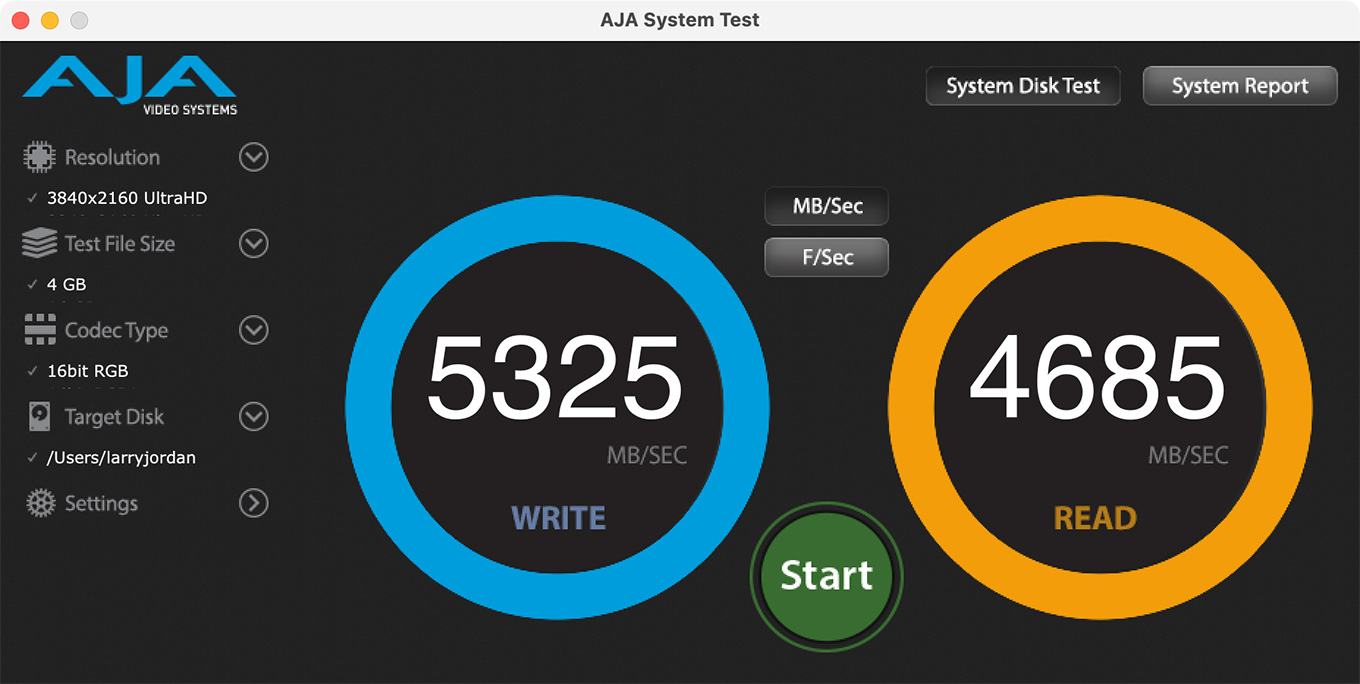Close the AJA System Test window
The height and width of the screenshot is (684, 1360).
[21, 20]
